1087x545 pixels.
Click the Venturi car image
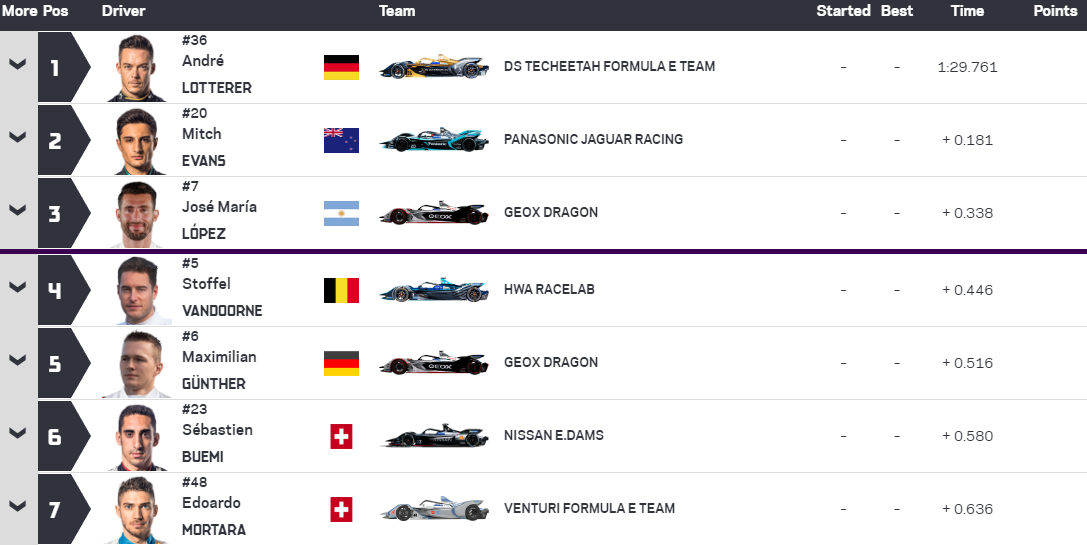point(434,509)
